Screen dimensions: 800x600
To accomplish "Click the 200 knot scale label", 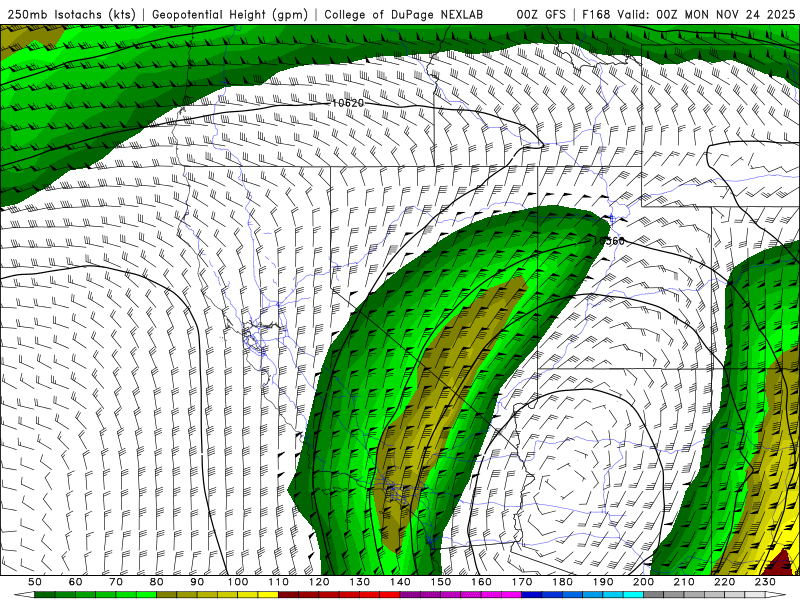I will pyautogui.click(x=644, y=582).
